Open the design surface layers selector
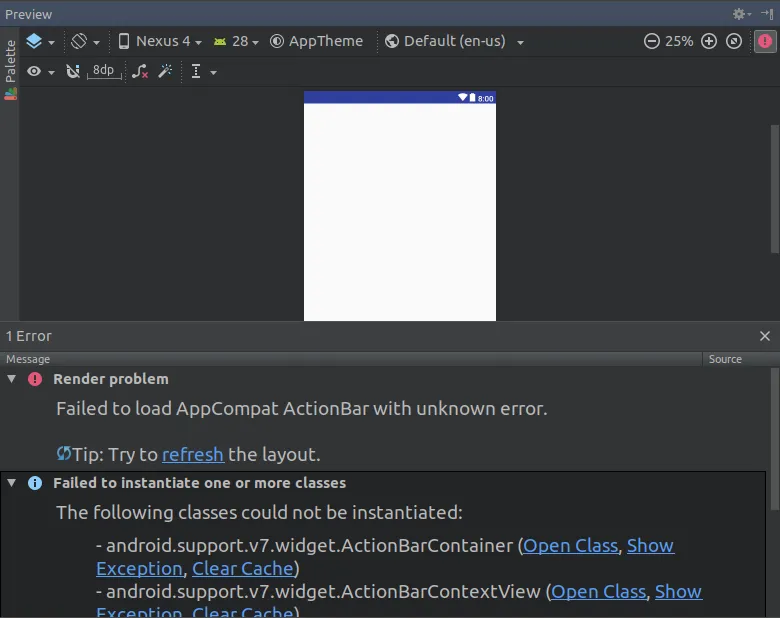The width and height of the screenshot is (780, 618). [x=40, y=41]
